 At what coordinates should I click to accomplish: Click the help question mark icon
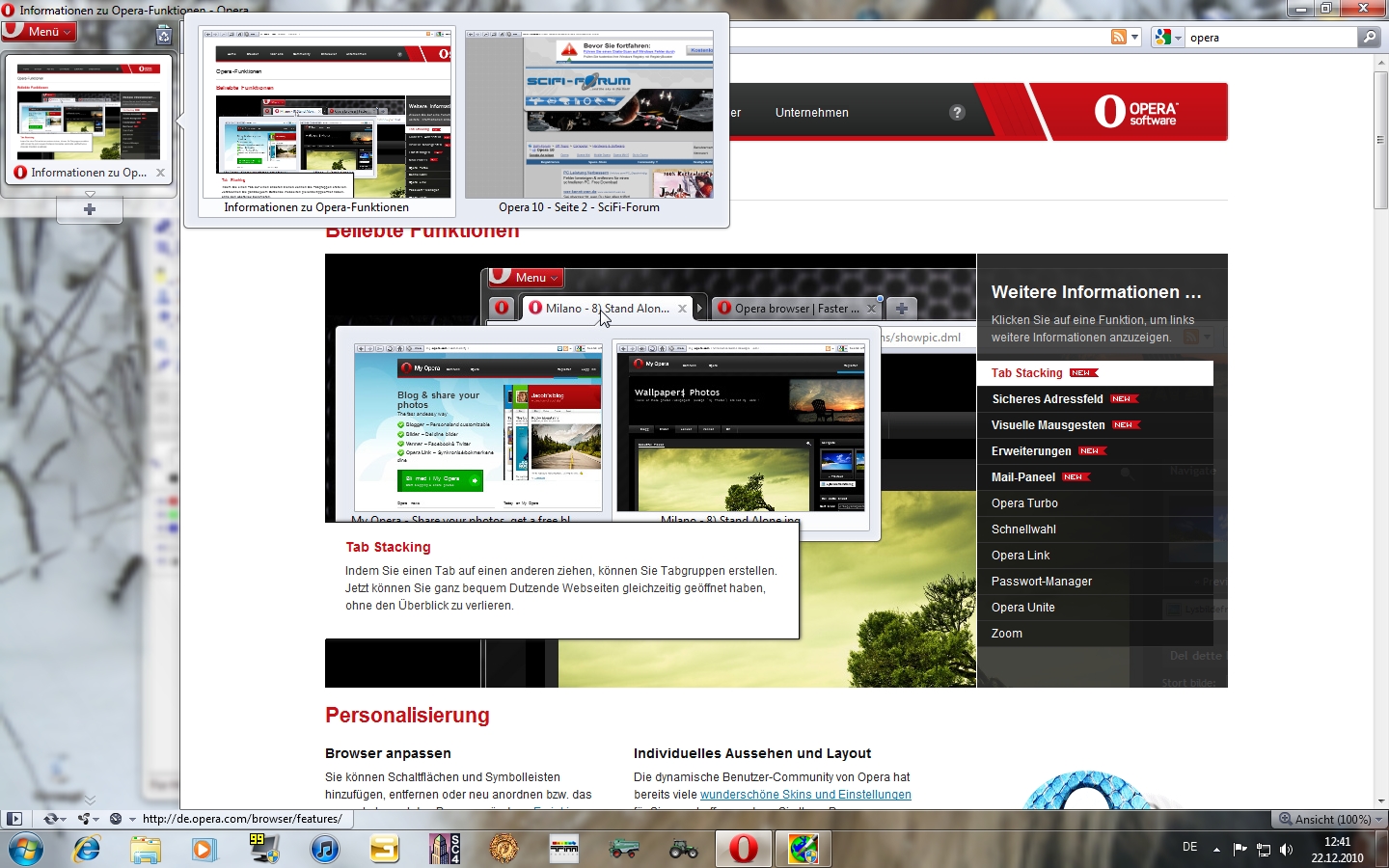[x=957, y=113]
